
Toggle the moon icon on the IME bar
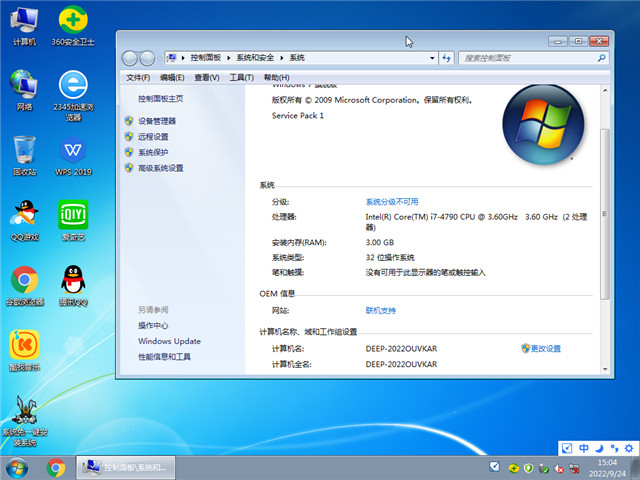[599, 448]
